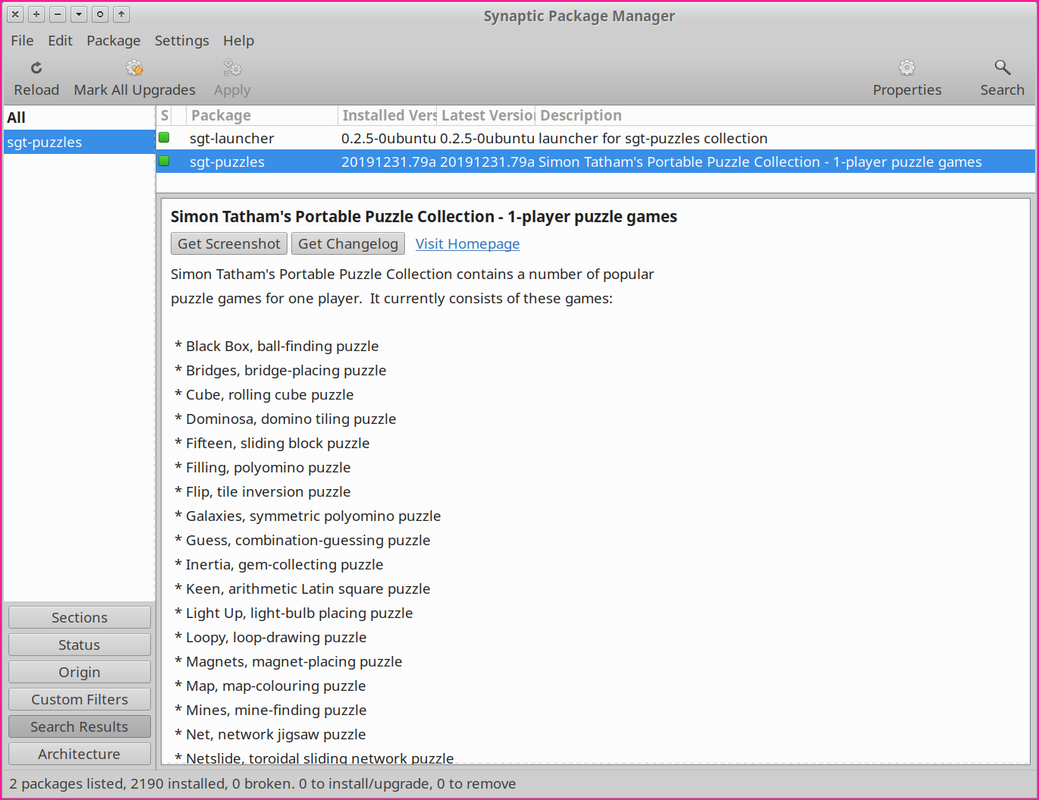This screenshot has width=1039, height=800.
Task: Click the Reload toolbar icon
Action: pos(36,68)
